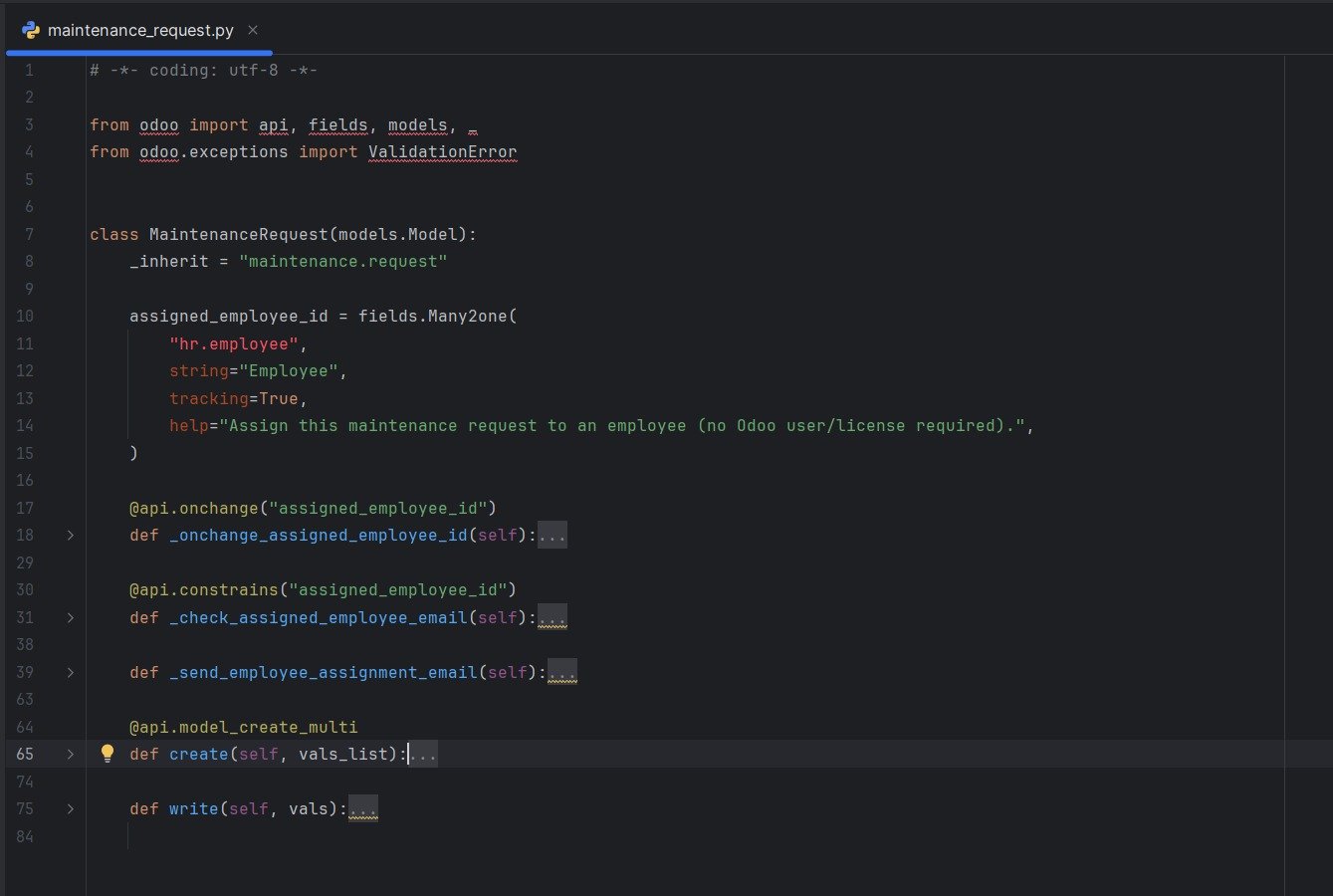1333x896 pixels.
Task: Click the Python file icon in the editor tab
Action: click(x=29, y=30)
